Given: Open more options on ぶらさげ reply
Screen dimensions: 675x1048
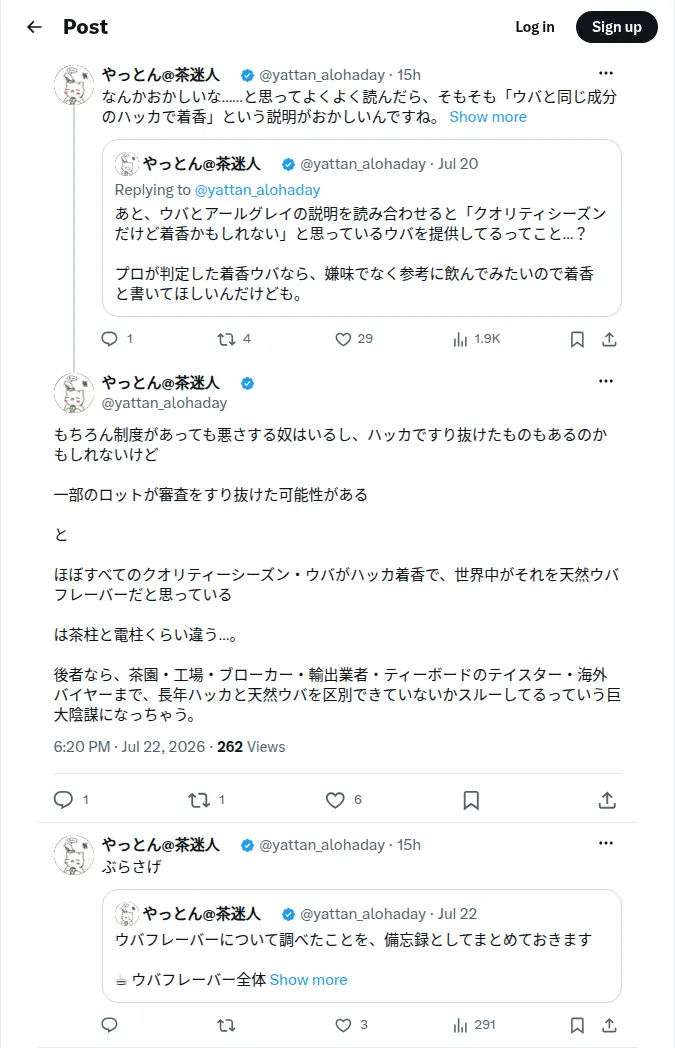Looking at the screenshot, I should pyautogui.click(x=606, y=843).
